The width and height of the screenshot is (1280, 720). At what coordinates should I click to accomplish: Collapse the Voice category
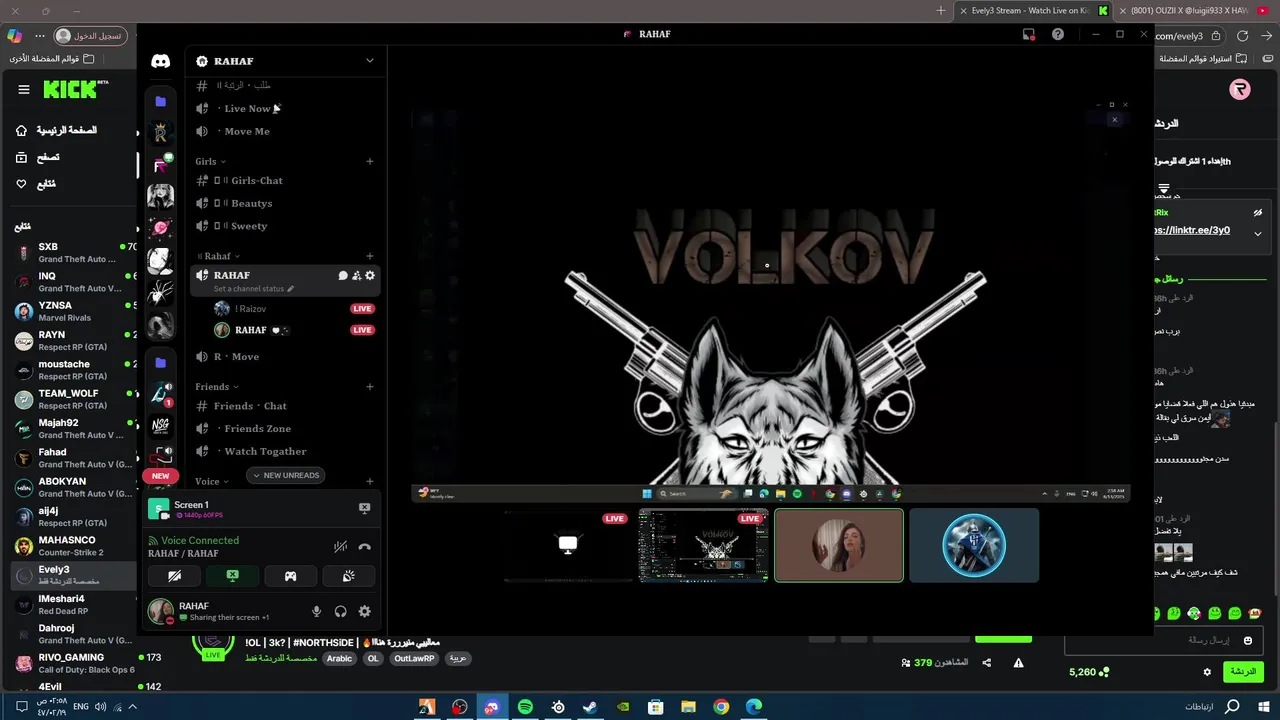click(x=211, y=481)
